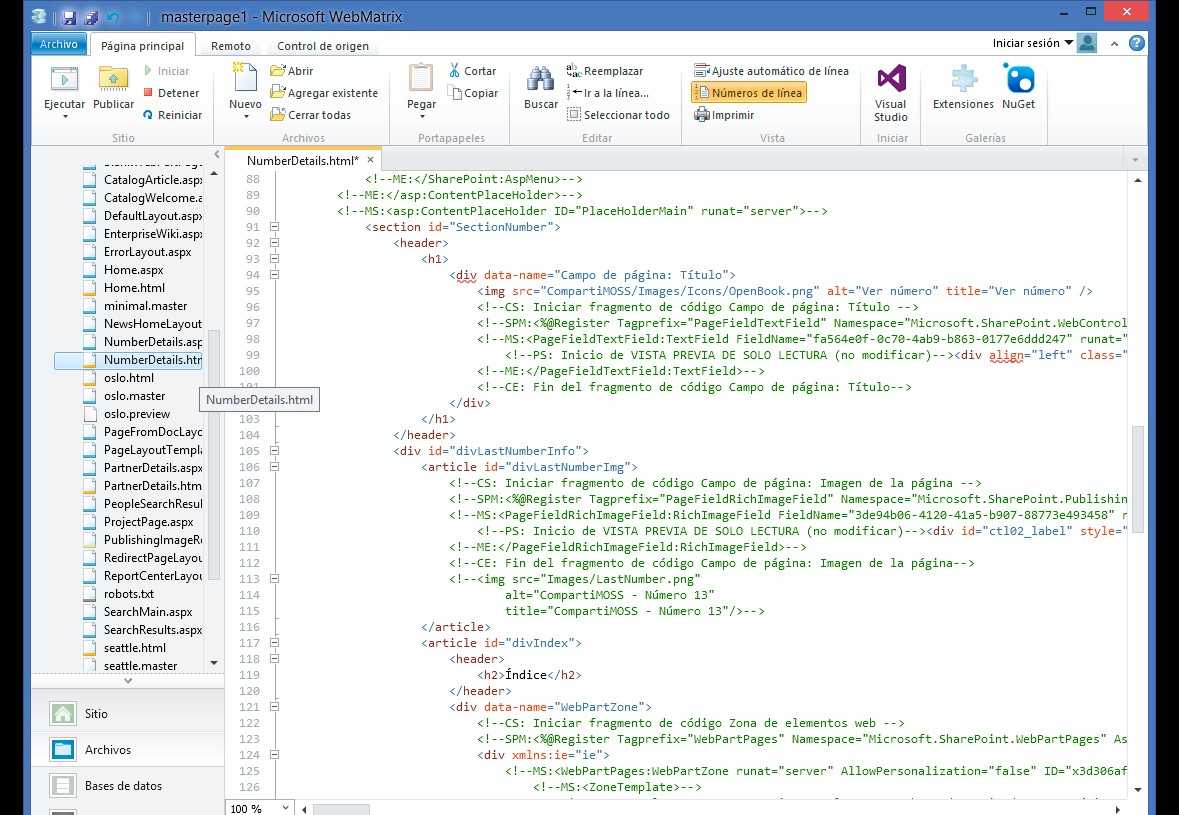Screen dimensions: 1179x815
Task: Click Agregar existente to add file
Action: tap(324, 93)
